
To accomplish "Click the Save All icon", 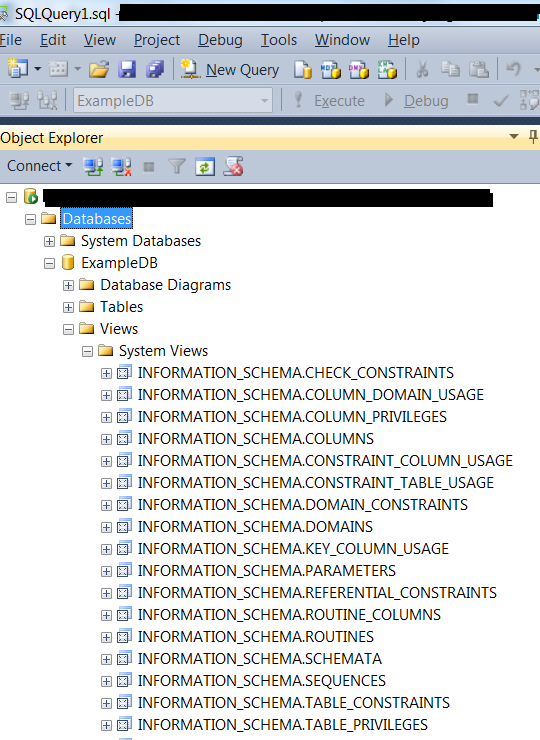I will [155, 70].
